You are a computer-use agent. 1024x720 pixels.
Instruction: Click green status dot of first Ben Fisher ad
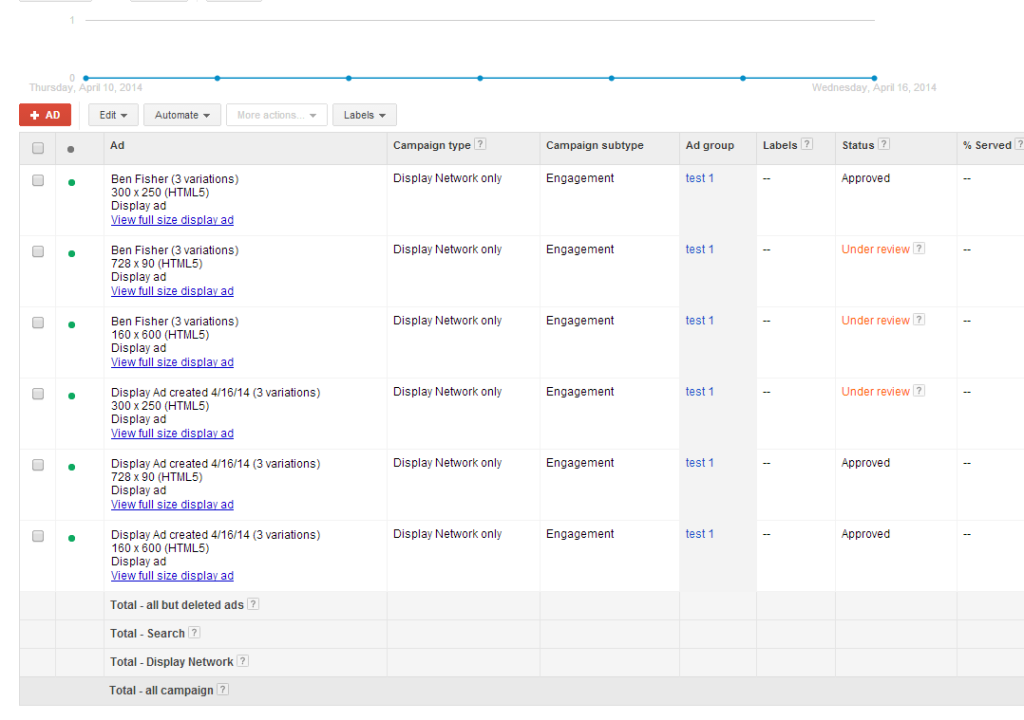click(71, 182)
